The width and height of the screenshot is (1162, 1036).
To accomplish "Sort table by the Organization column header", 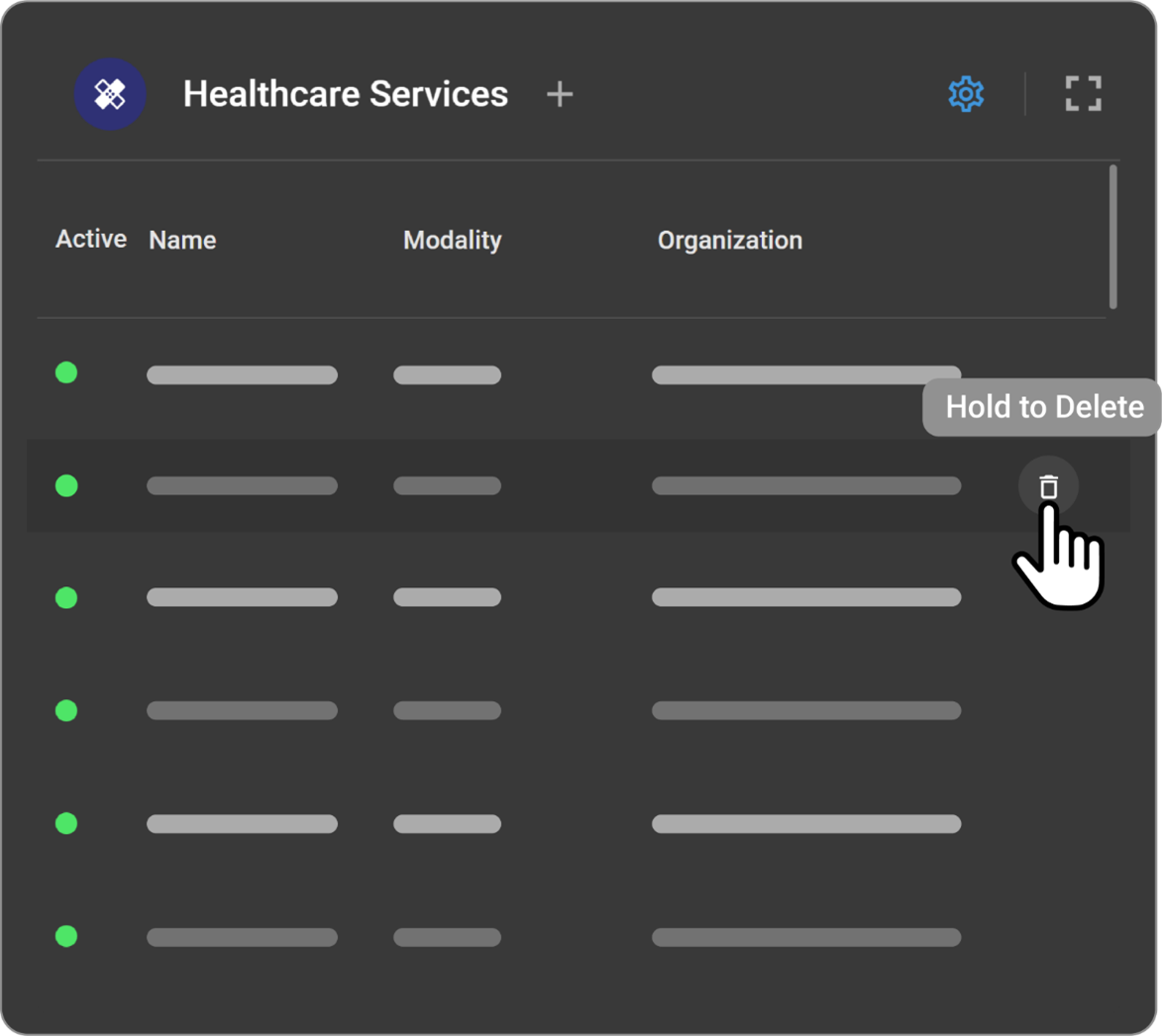I will click(x=729, y=240).
